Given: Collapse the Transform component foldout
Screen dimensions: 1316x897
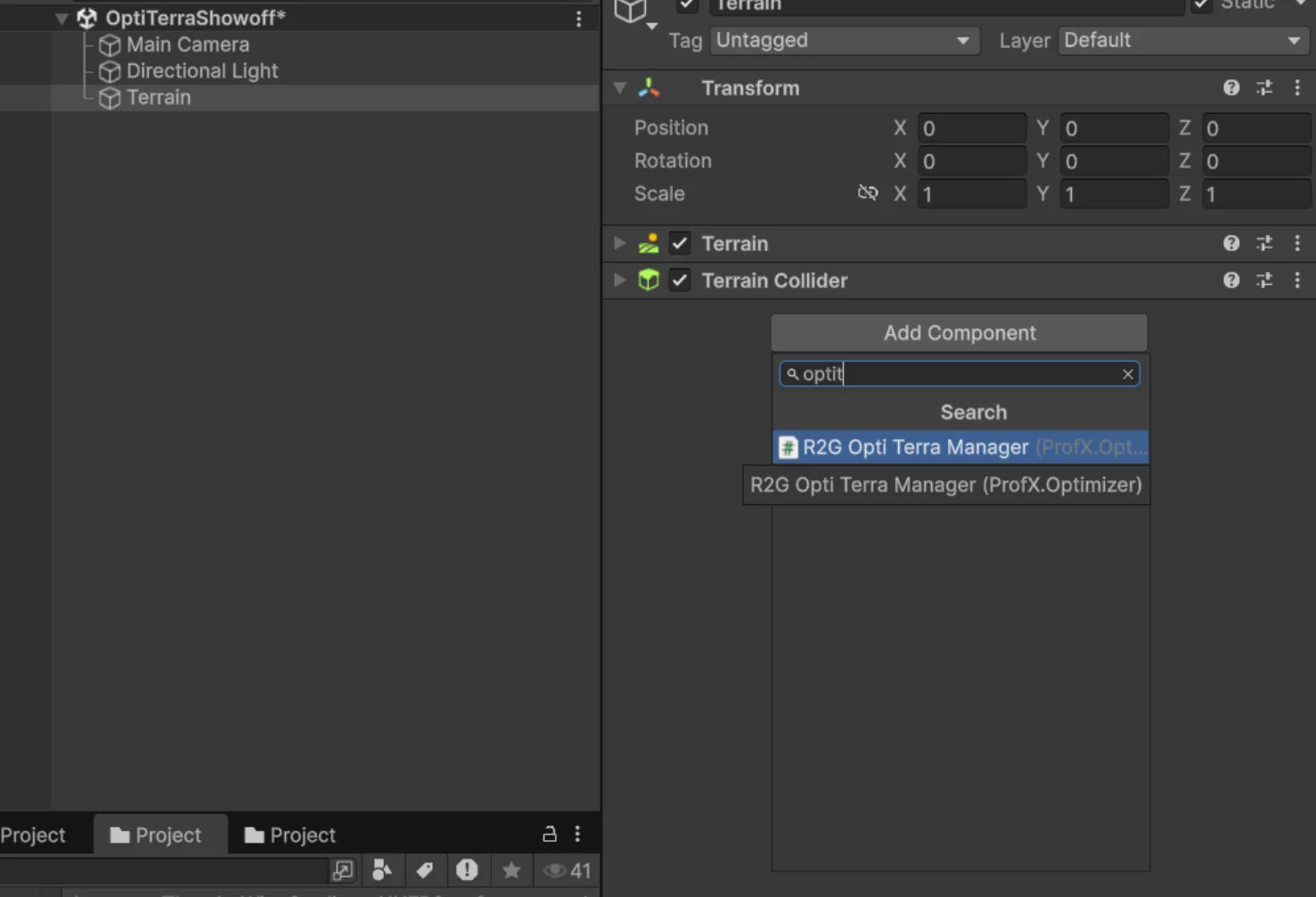Looking at the screenshot, I should point(619,88).
